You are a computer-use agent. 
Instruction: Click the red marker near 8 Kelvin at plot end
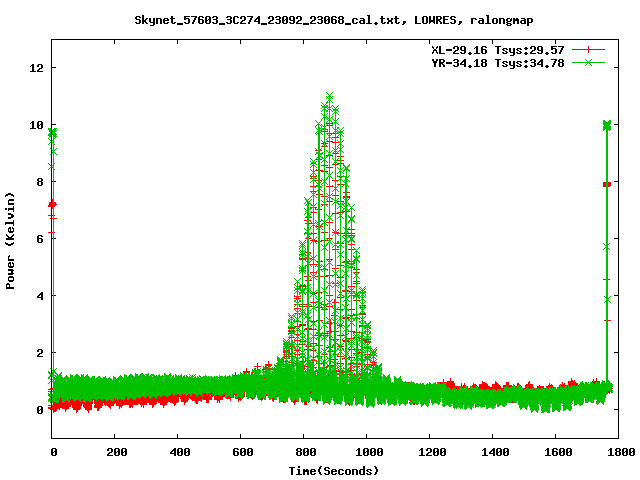pos(607,184)
